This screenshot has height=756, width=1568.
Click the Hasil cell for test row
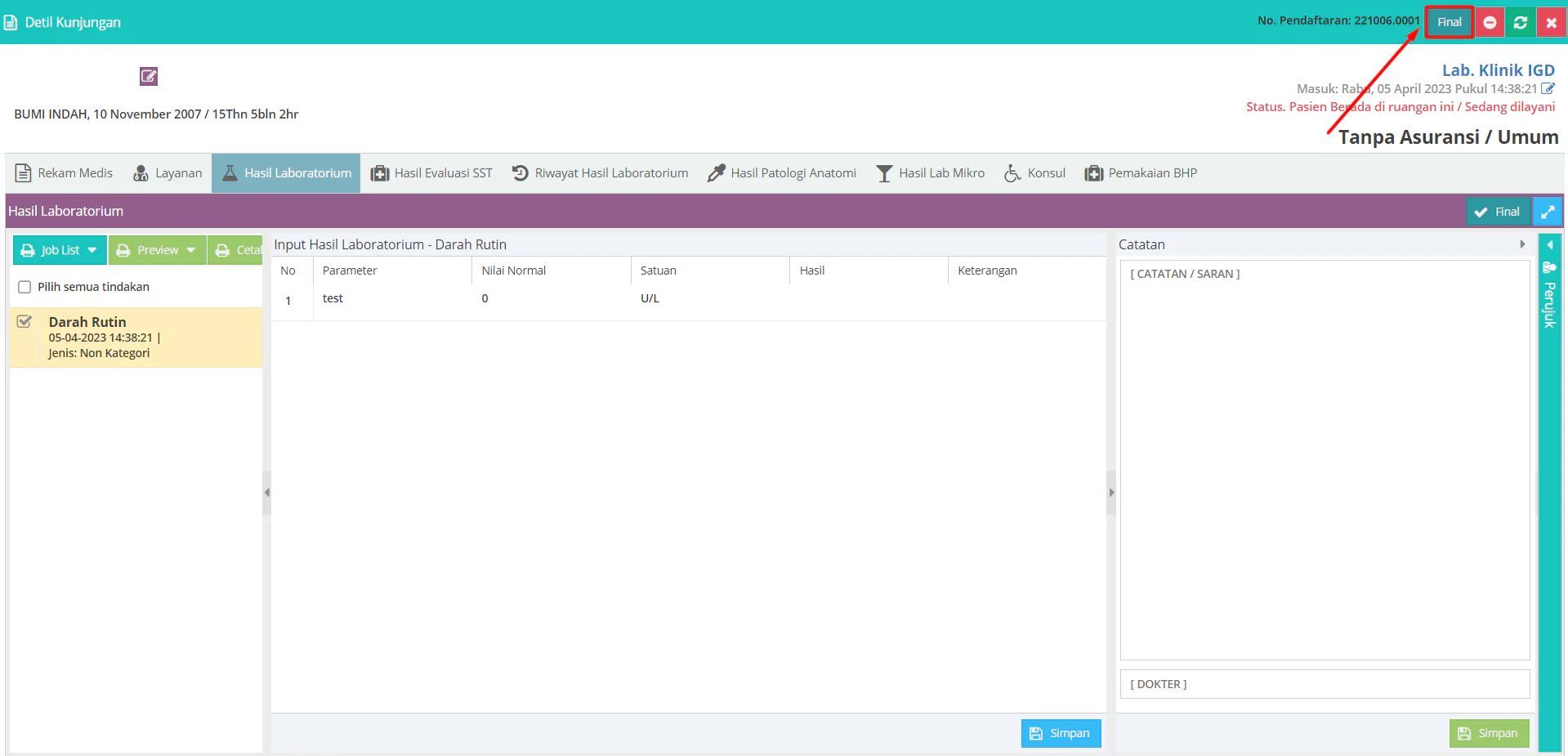coord(869,301)
